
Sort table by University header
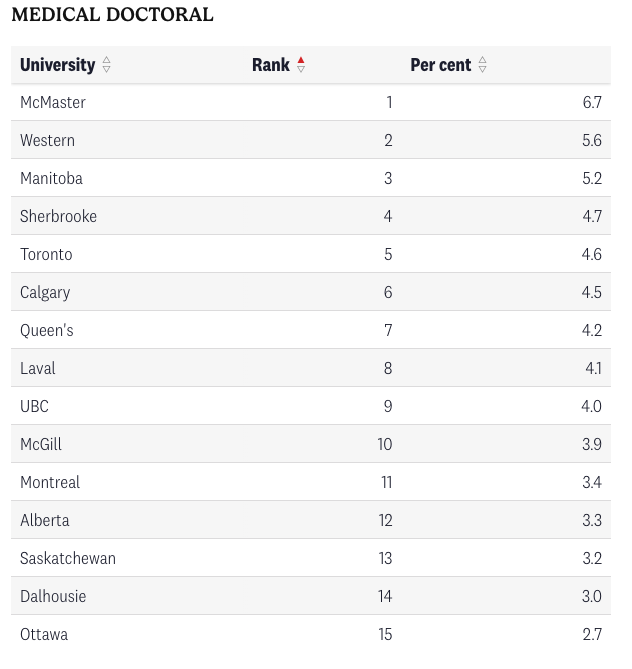coord(58,65)
